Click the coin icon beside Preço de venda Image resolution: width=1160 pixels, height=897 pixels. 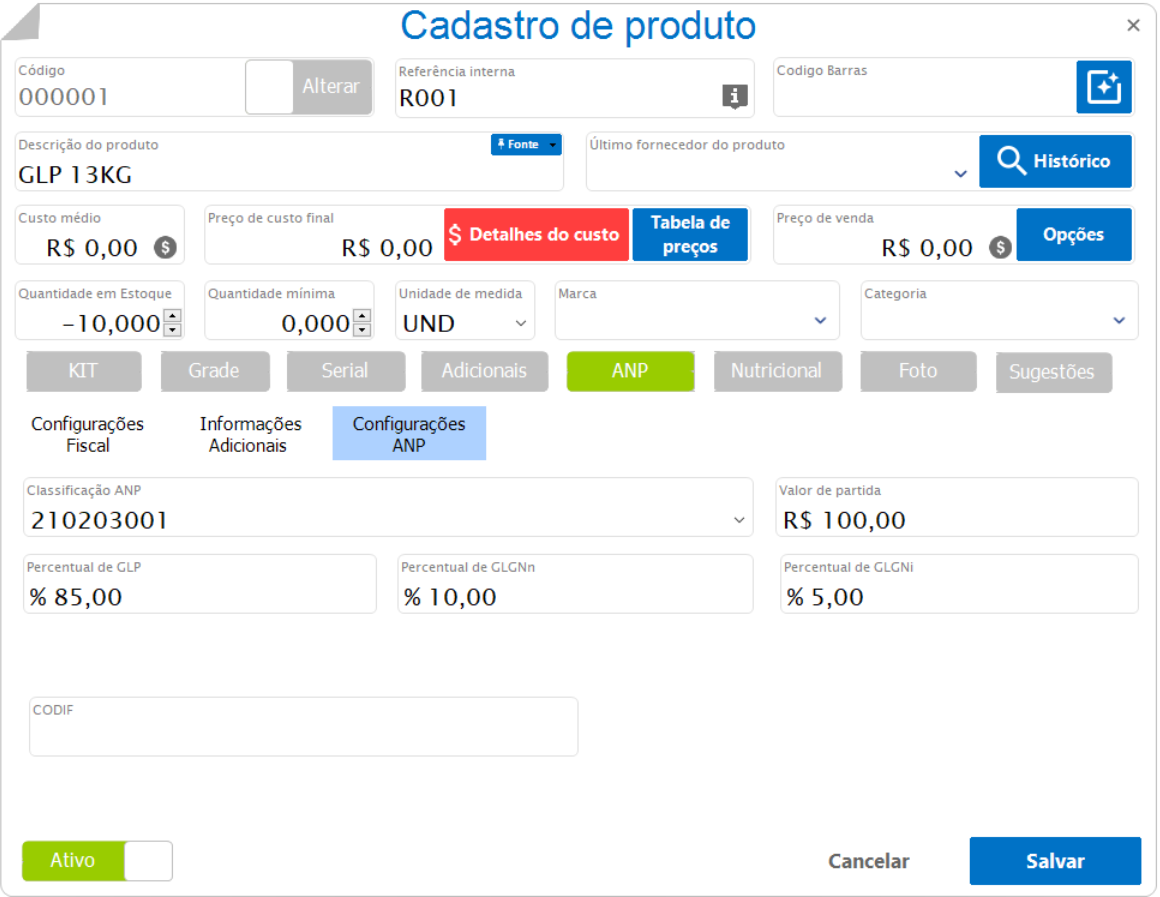pos(1000,247)
